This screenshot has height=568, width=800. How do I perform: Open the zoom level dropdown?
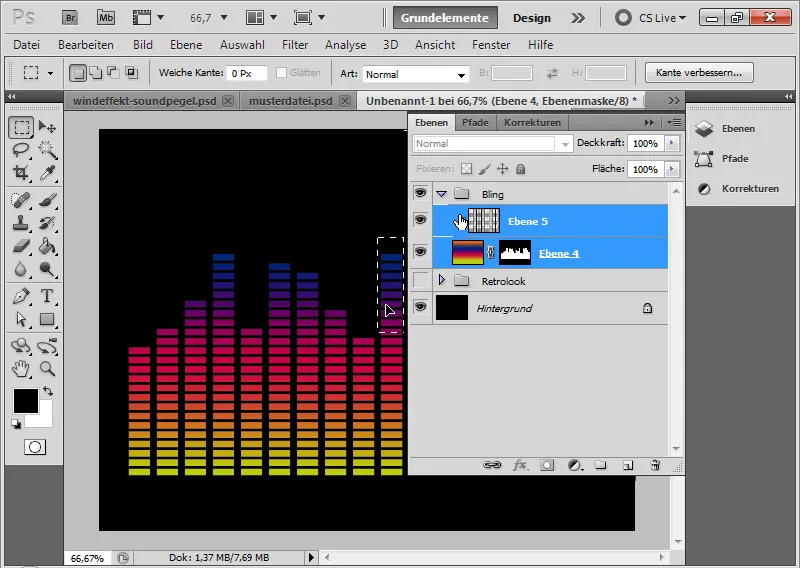pyautogui.click(x=223, y=18)
